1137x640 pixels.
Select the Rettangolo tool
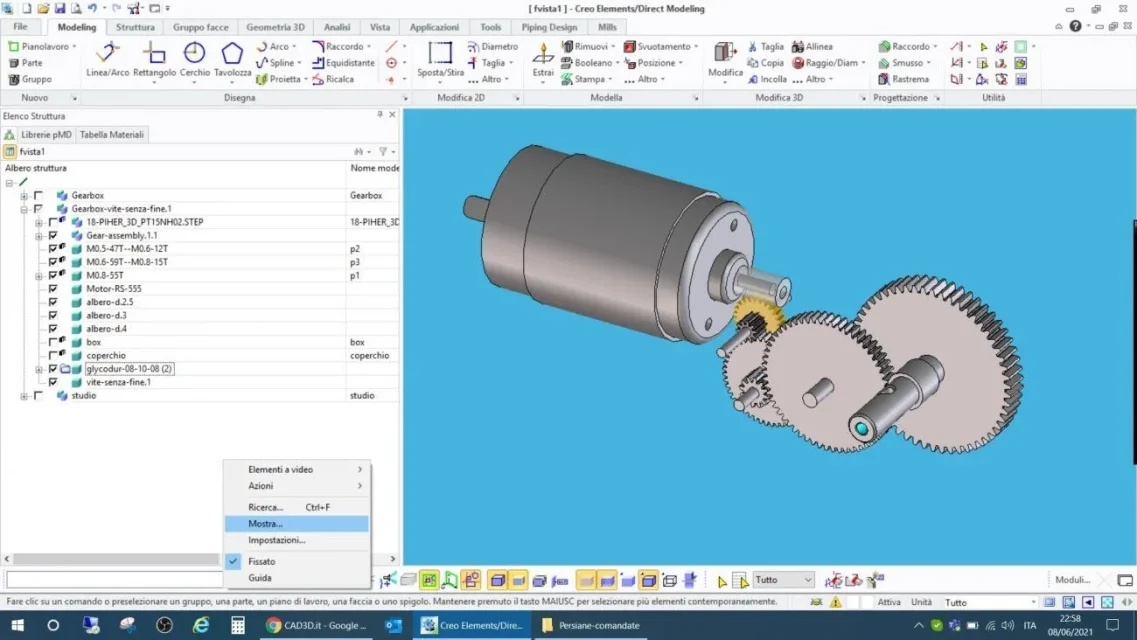coord(154,59)
